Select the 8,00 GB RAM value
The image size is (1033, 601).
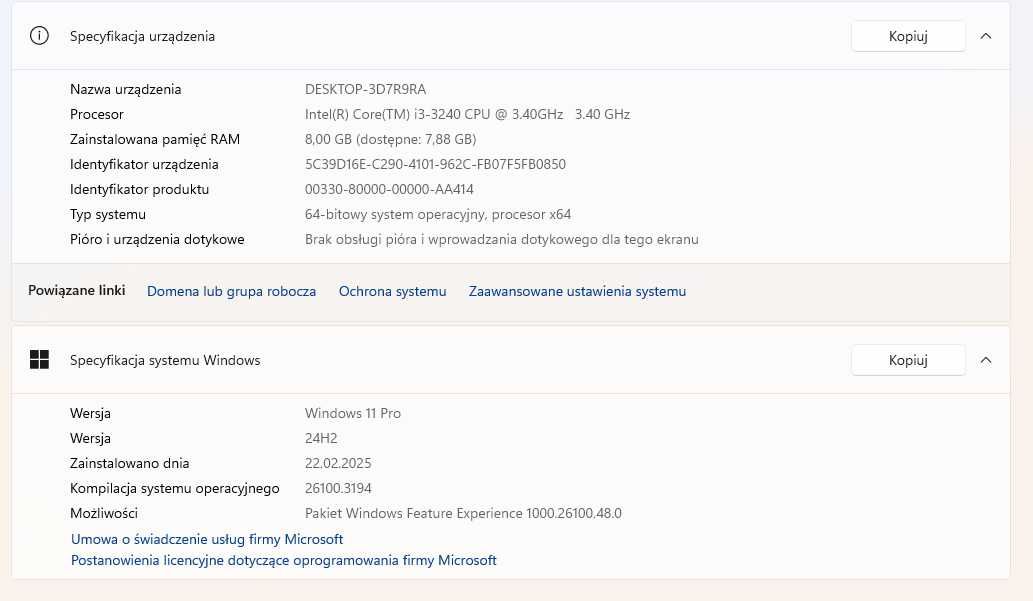[390, 139]
